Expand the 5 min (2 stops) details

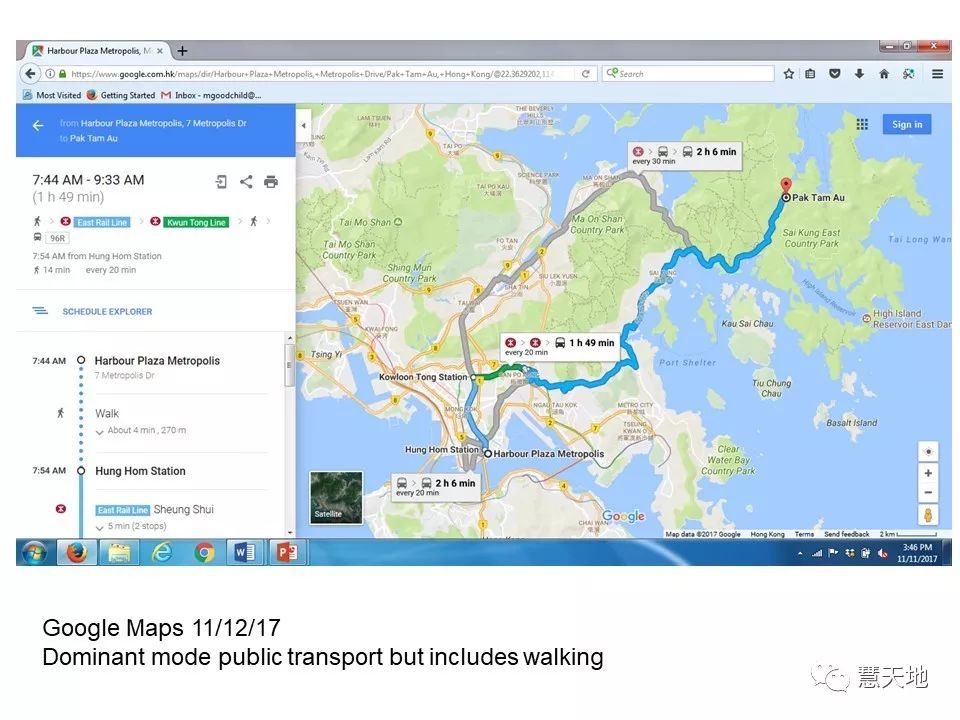133,526
